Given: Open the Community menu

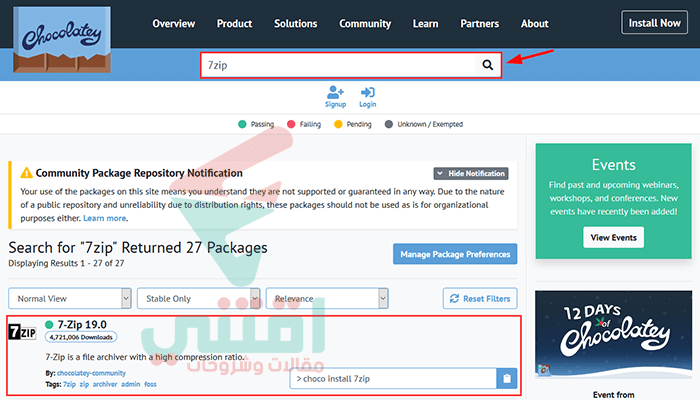Looking at the screenshot, I should tap(365, 24).
